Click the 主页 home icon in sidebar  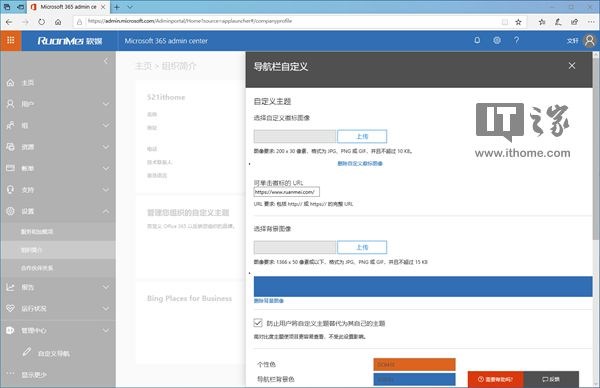coord(11,83)
